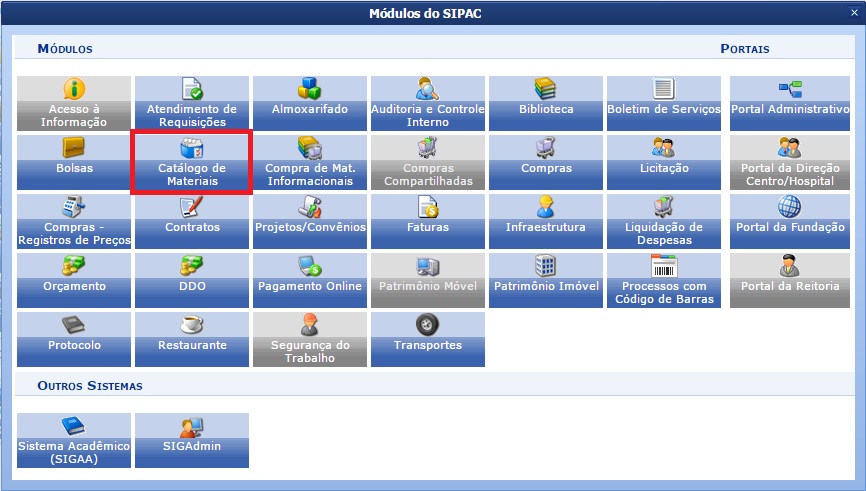Launch the Biblioteca module
The image size is (866, 491).
click(x=546, y=103)
